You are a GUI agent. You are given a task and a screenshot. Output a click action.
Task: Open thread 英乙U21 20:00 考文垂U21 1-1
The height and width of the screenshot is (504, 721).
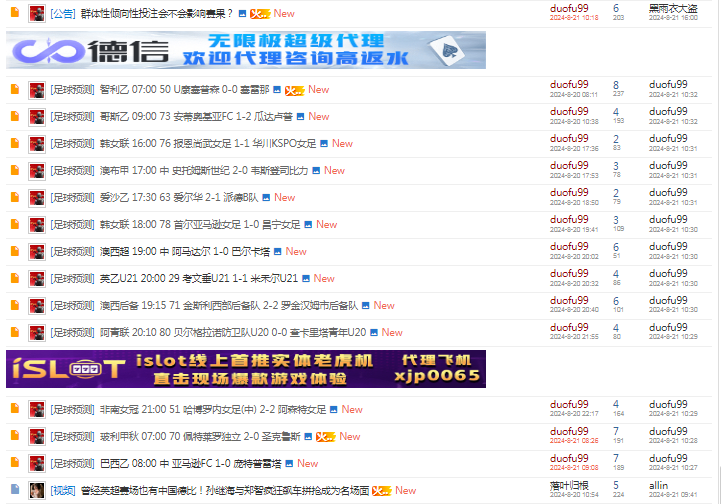click(x=199, y=279)
